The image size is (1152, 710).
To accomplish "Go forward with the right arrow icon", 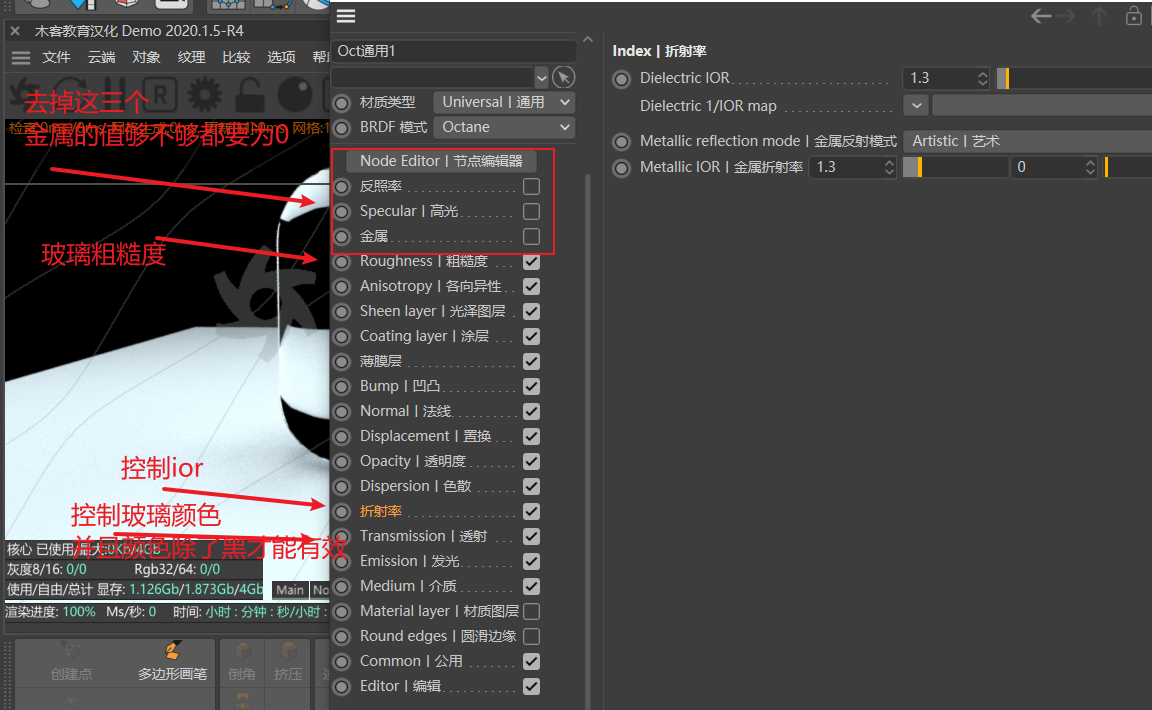I will [x=1066, y=15].
